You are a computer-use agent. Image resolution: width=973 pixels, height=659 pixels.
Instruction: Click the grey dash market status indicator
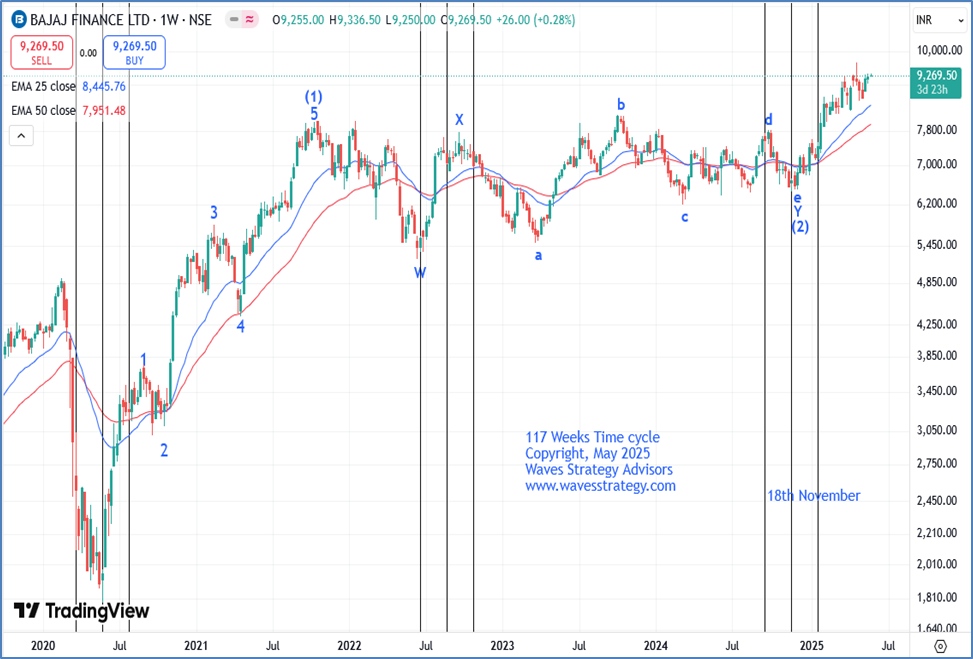pos(234,20)
